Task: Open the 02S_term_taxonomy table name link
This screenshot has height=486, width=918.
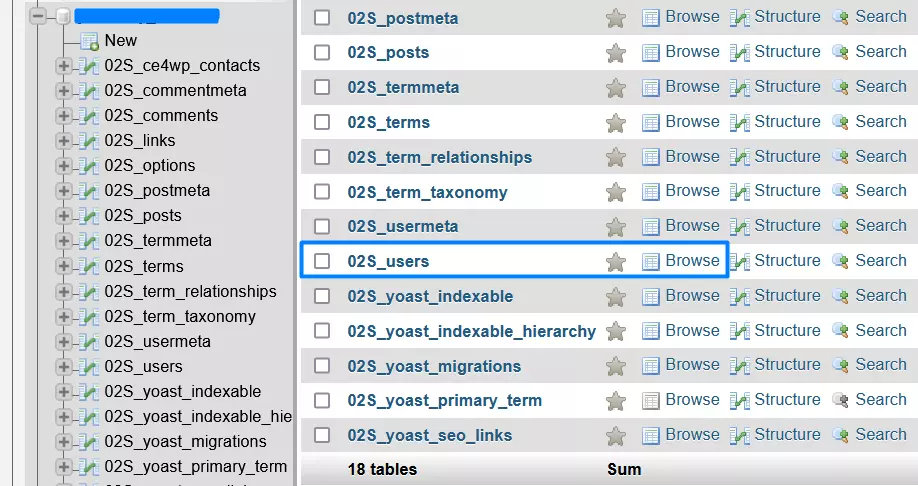Action: pyautogui.click(x=427, y=192)
